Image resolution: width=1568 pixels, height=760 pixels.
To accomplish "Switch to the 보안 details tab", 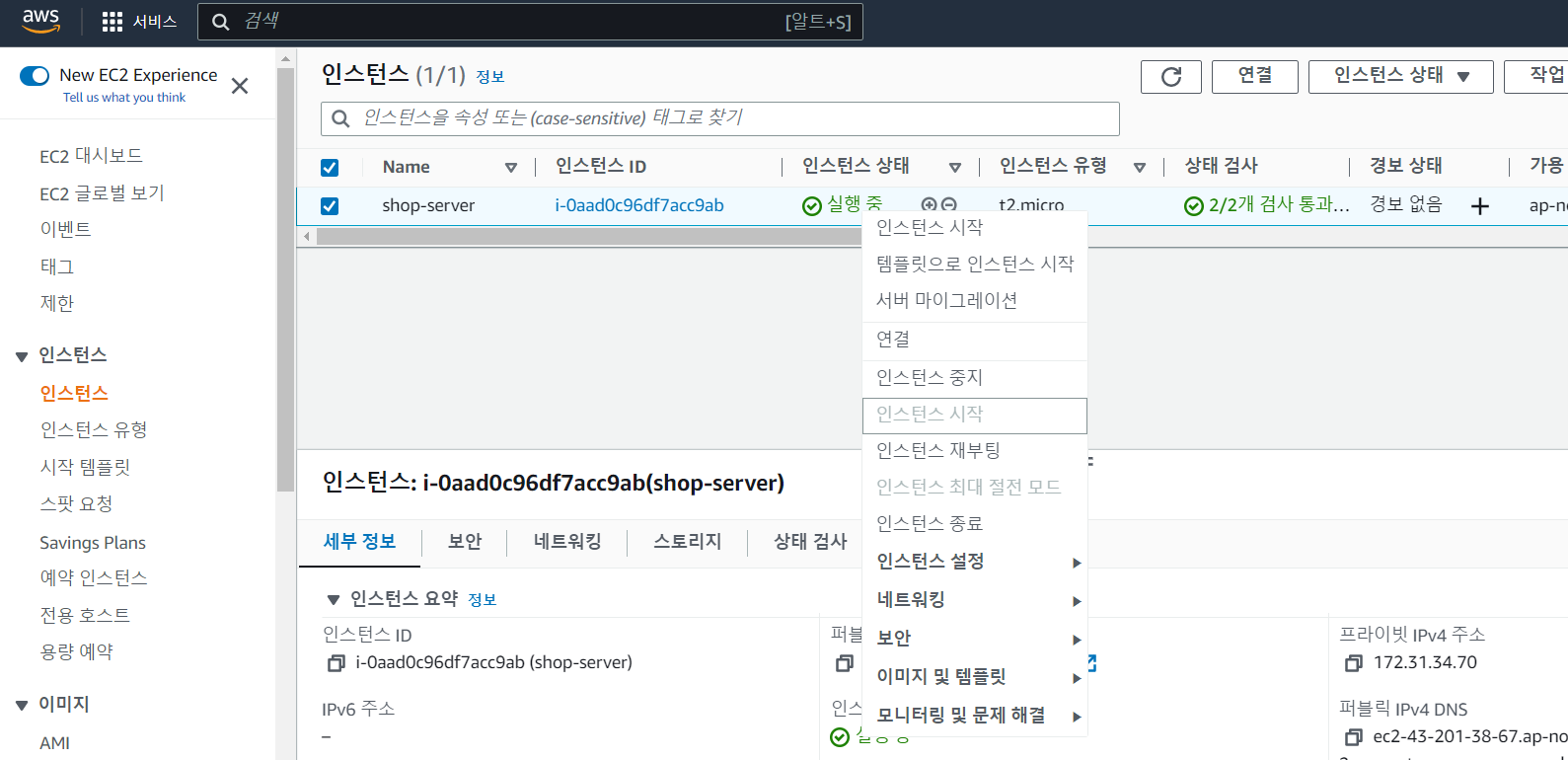I will pos(465,542).
